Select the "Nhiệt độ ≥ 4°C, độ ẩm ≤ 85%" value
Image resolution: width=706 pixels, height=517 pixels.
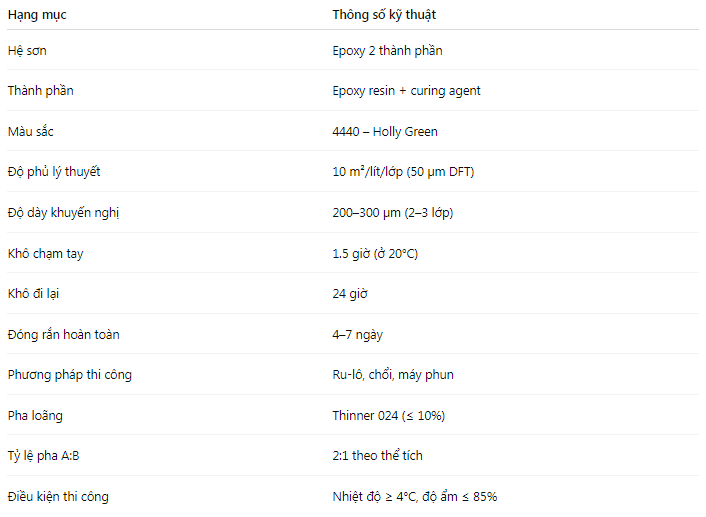pyautogui.click(x=415, y=496)
